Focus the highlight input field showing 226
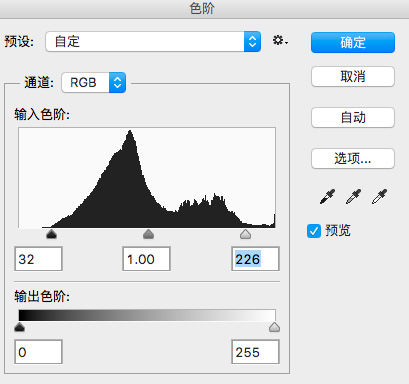Viewport: 409px width, 384px height. coord(255,259)
